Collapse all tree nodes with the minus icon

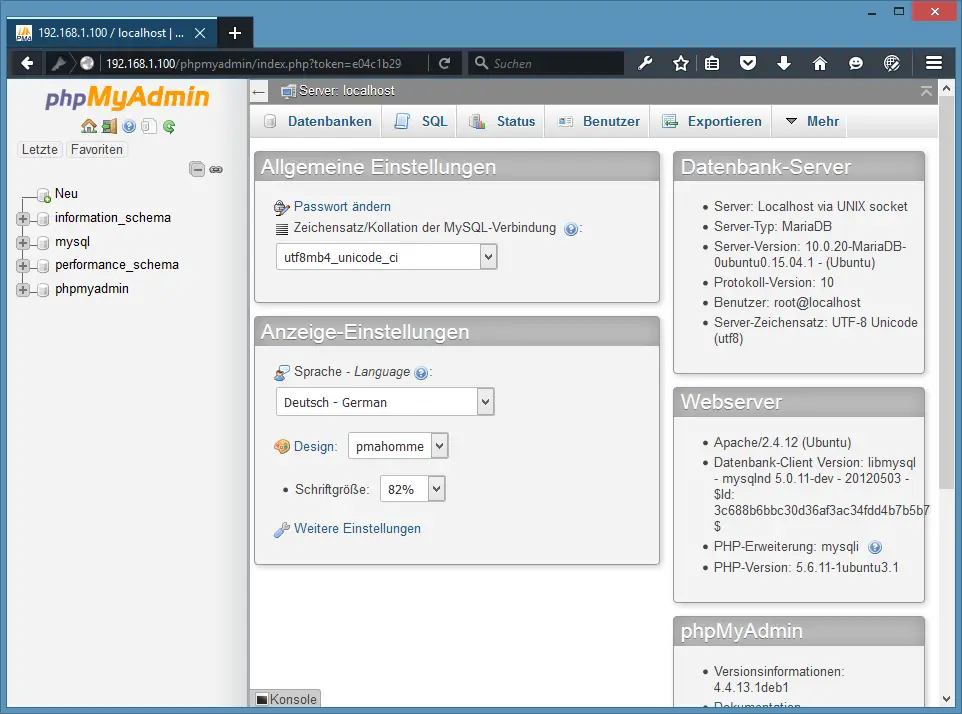[197, 169]
